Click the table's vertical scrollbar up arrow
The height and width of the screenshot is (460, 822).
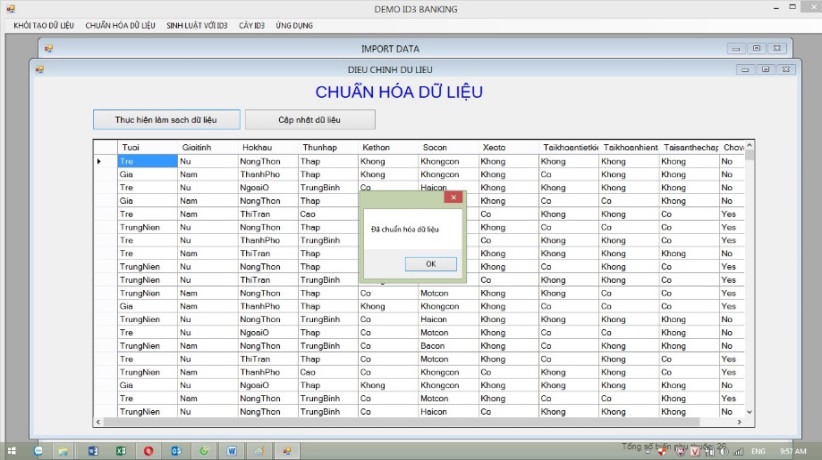click(749, 145)
